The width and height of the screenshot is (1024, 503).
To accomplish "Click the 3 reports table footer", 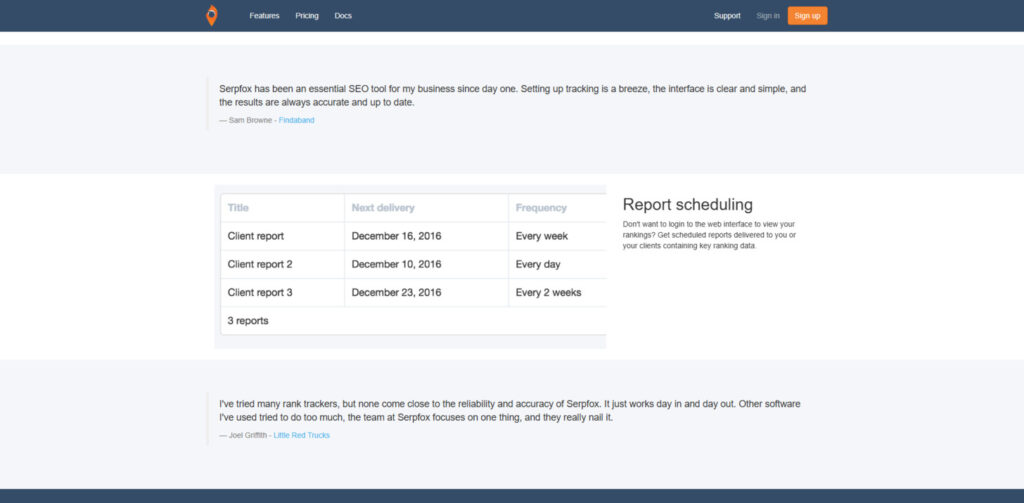I will pyautogui.click(x=248, y=321).
